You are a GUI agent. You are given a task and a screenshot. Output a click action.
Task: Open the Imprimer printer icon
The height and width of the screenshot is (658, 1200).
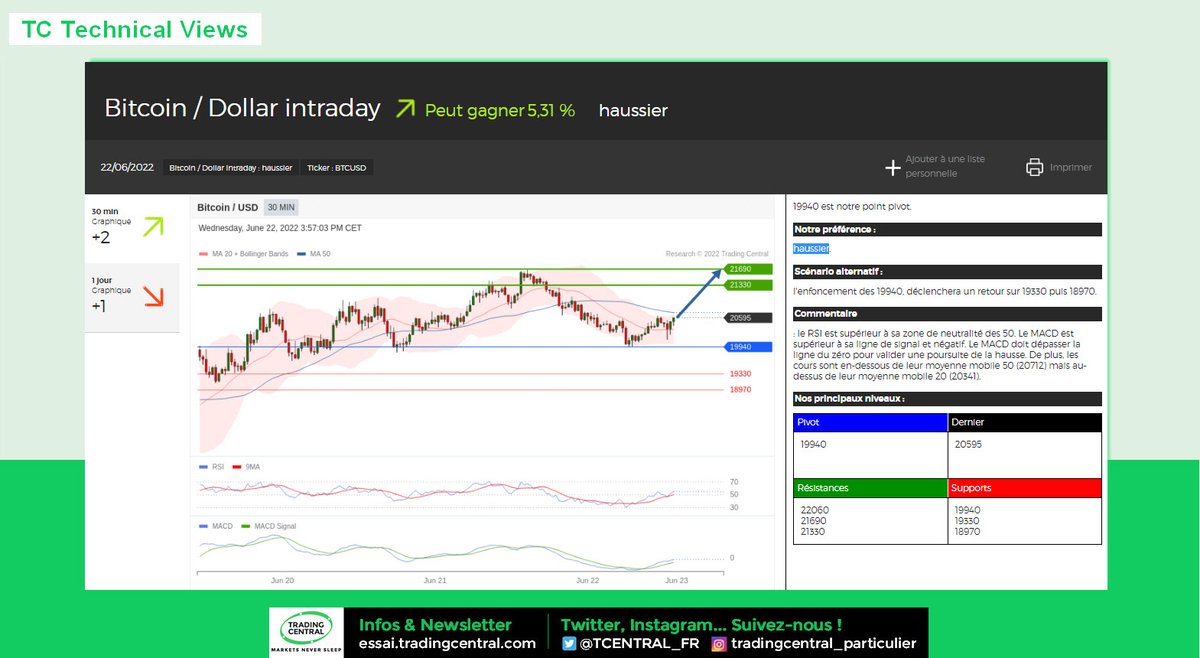(1035, 166)
